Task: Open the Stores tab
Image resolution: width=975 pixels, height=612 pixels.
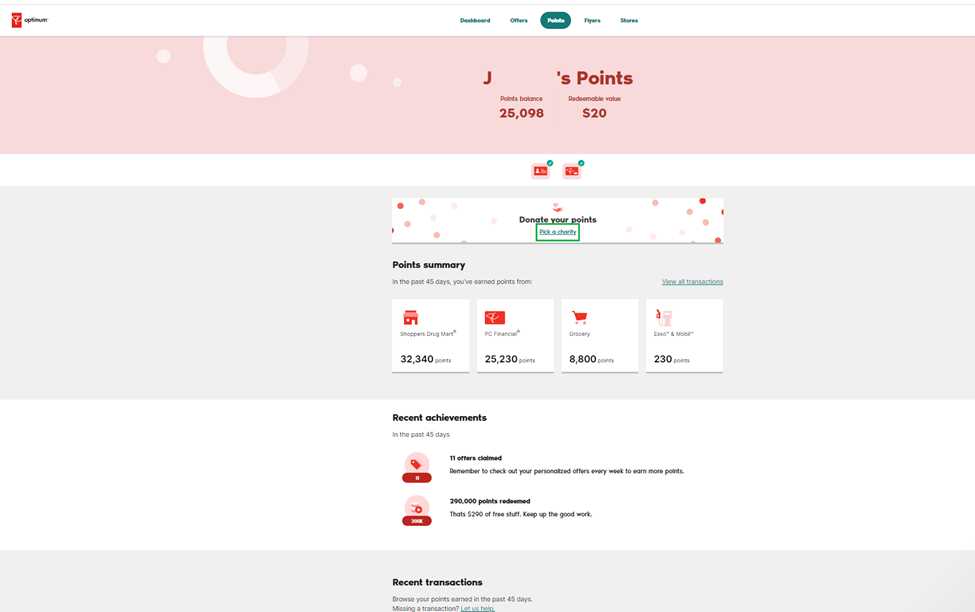Action: (x=629, y=19)
